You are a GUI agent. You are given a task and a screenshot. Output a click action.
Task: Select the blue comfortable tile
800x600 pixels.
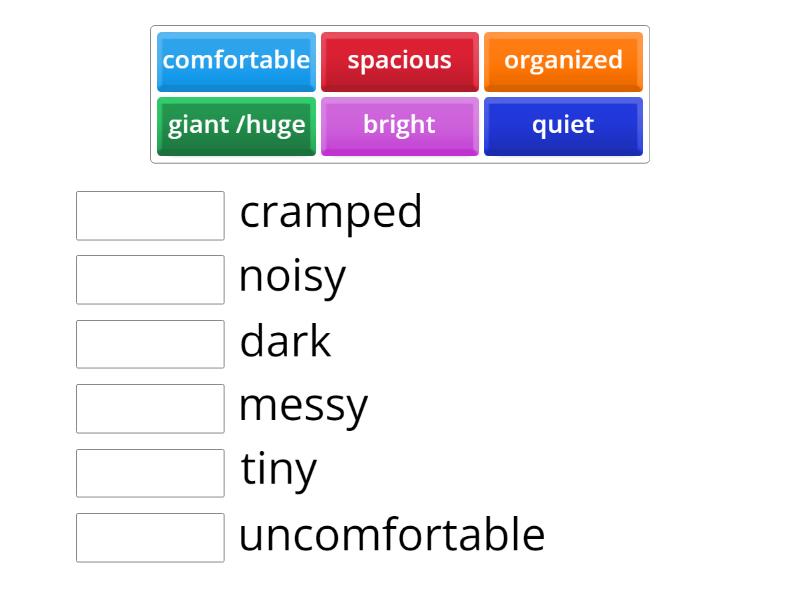pyautogui.click(x=236, y=61)
